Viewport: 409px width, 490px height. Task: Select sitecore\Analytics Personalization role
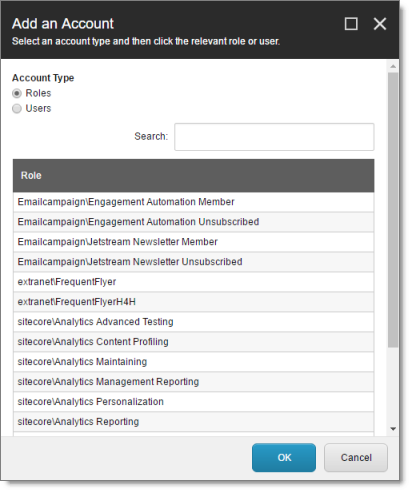click(193, 402)
